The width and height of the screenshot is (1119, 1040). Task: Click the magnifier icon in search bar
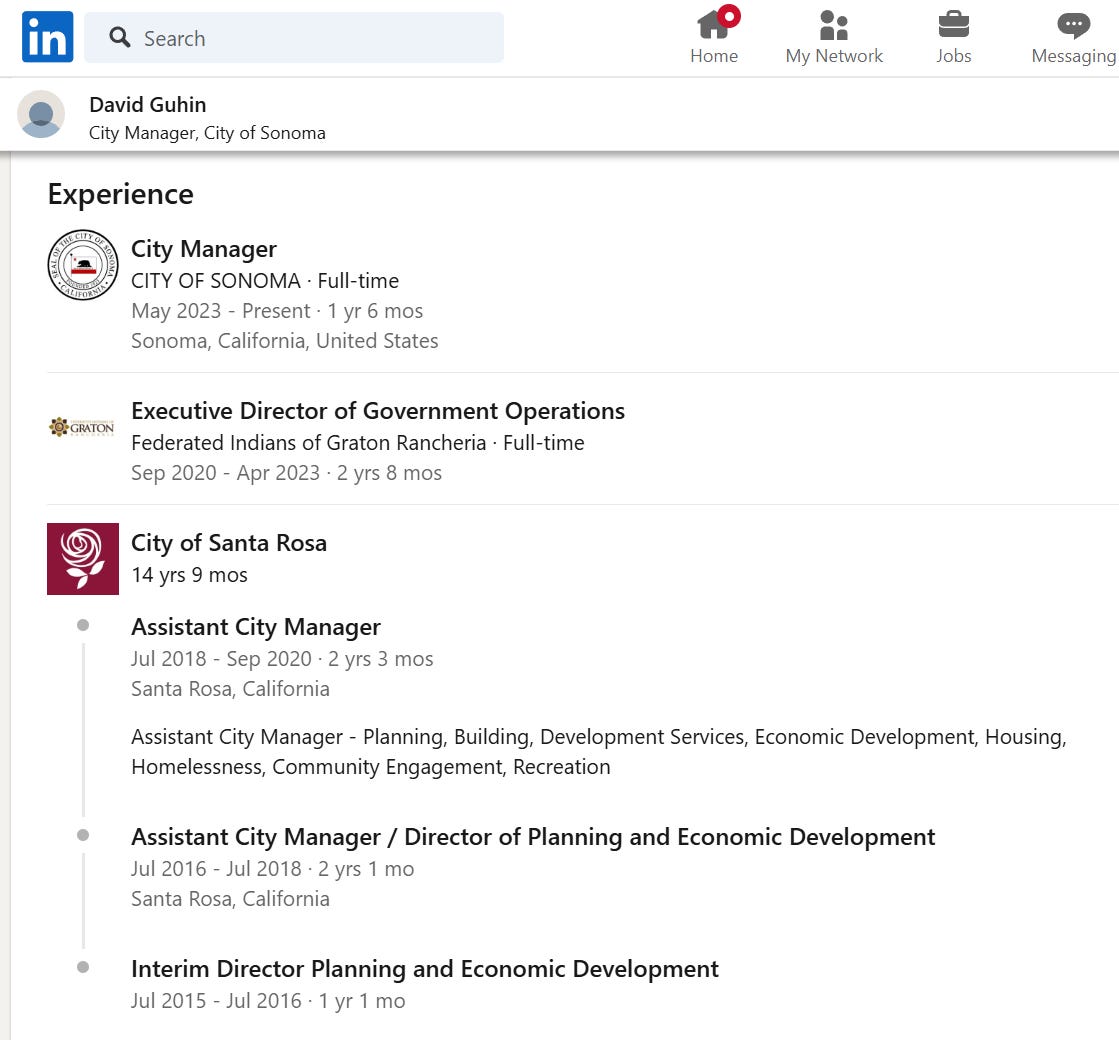119,37
